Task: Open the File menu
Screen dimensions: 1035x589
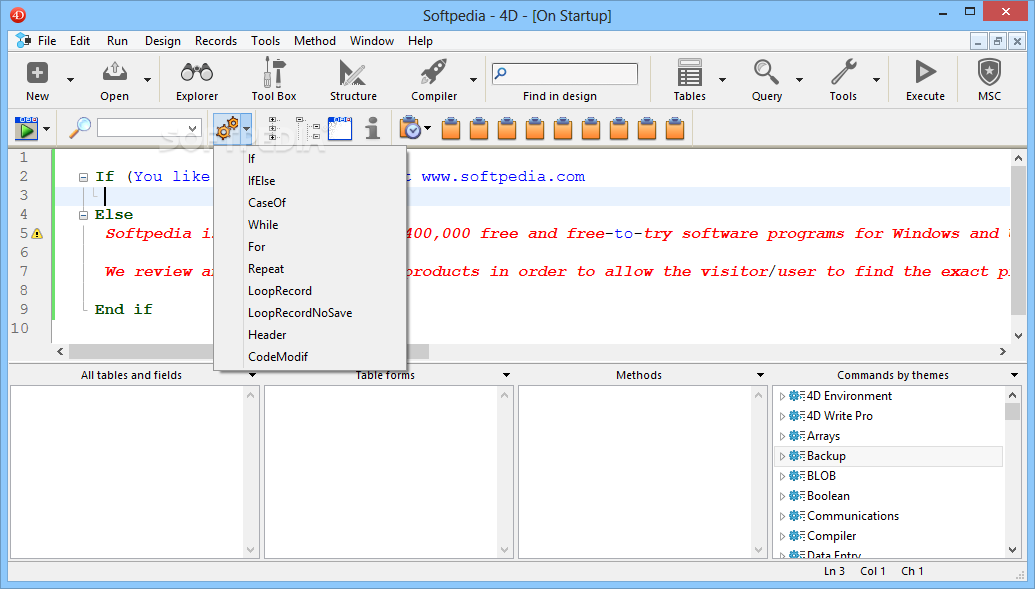Action: [x=47, y=41]
